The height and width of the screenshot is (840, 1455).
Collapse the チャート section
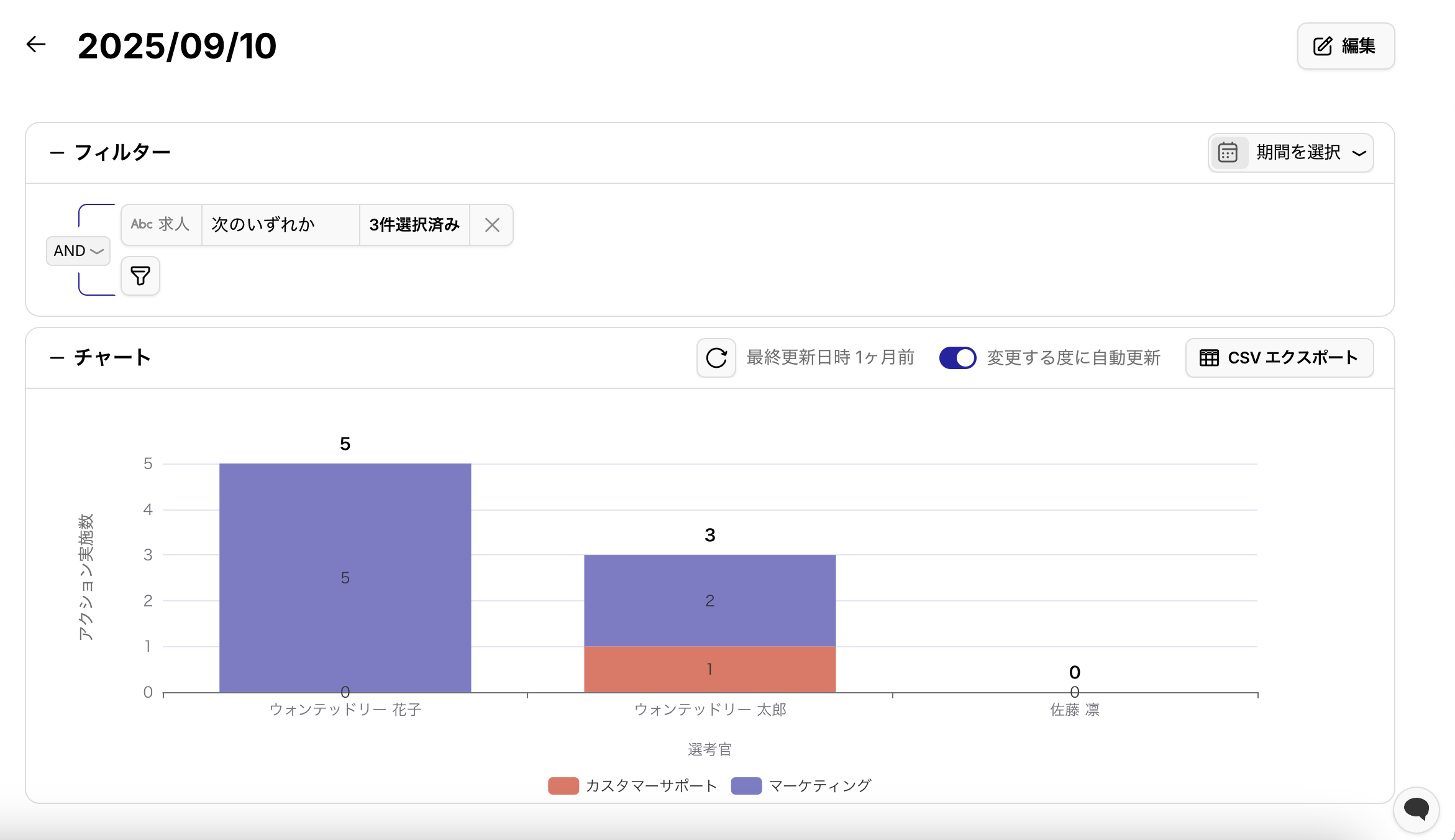pyautogui.click(x=57, y=358)
